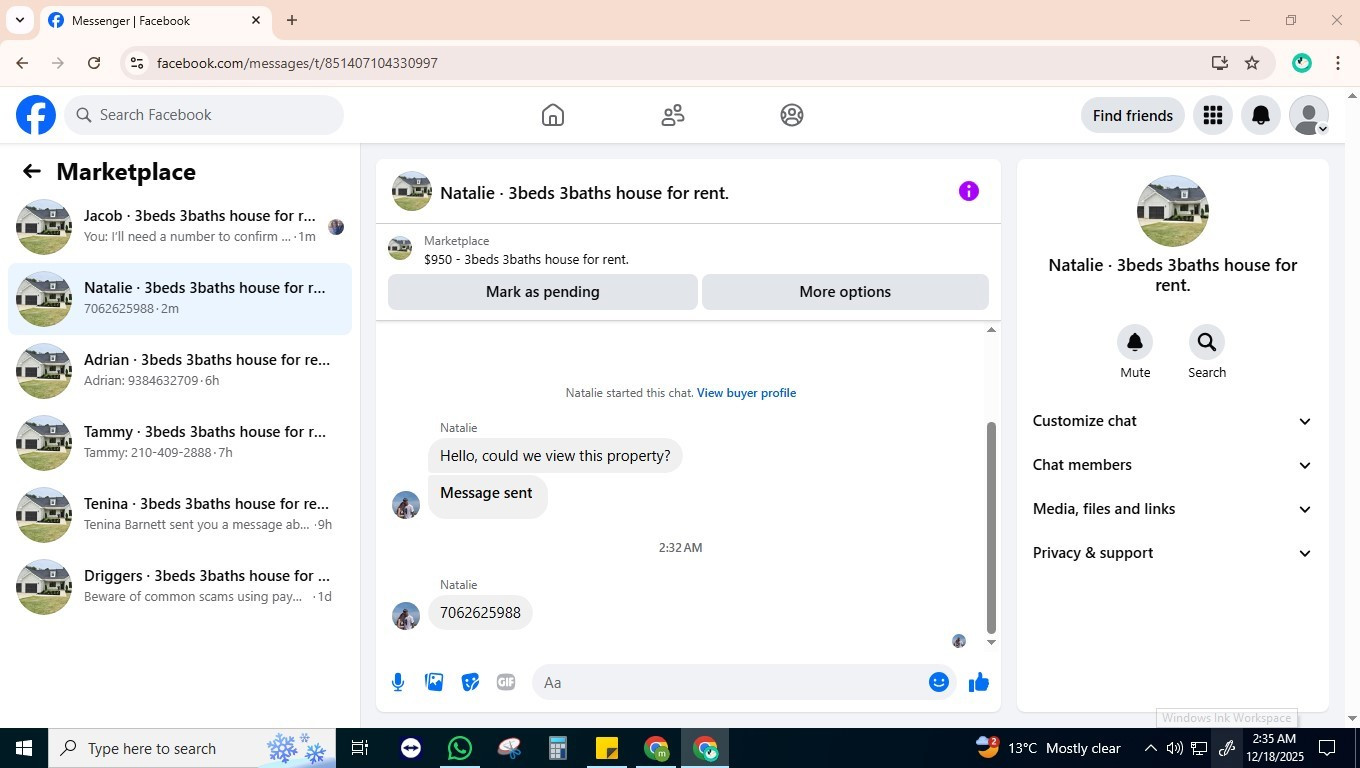The image size is (1360, 768).
Task: Open Adrian's conversation in the list
Action: click(180, 371)
